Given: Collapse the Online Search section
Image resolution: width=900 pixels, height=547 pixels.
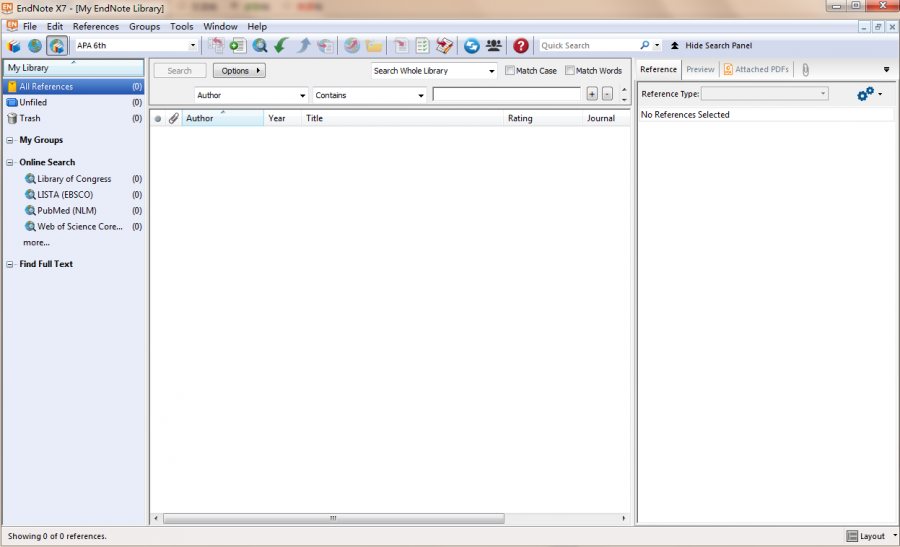Looking at the screenshot, I should pyautogui.click(x=10, y=162).
